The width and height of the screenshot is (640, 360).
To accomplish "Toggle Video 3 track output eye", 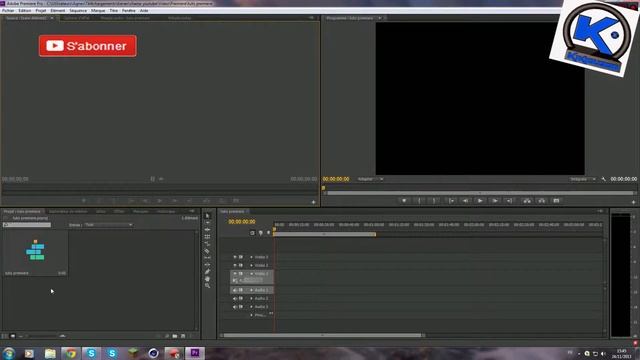I will pos(235,257).
